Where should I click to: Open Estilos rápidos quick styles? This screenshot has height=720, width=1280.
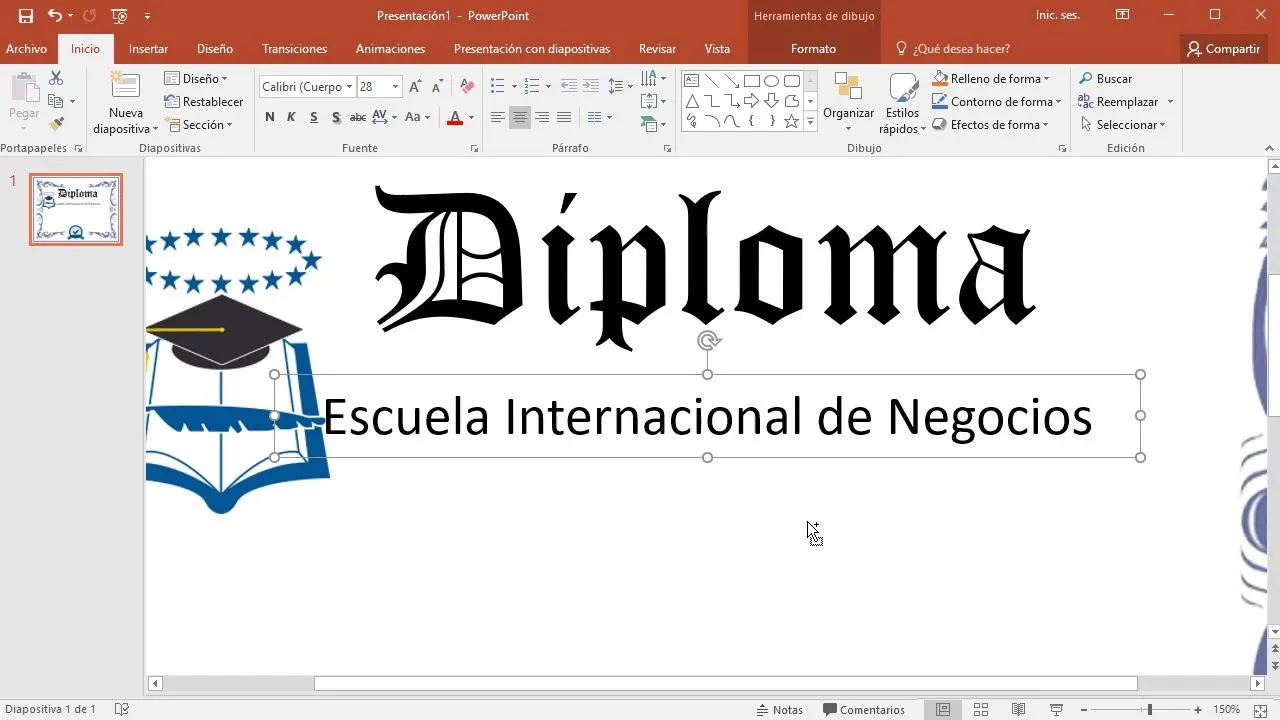[x=902, y=102]
